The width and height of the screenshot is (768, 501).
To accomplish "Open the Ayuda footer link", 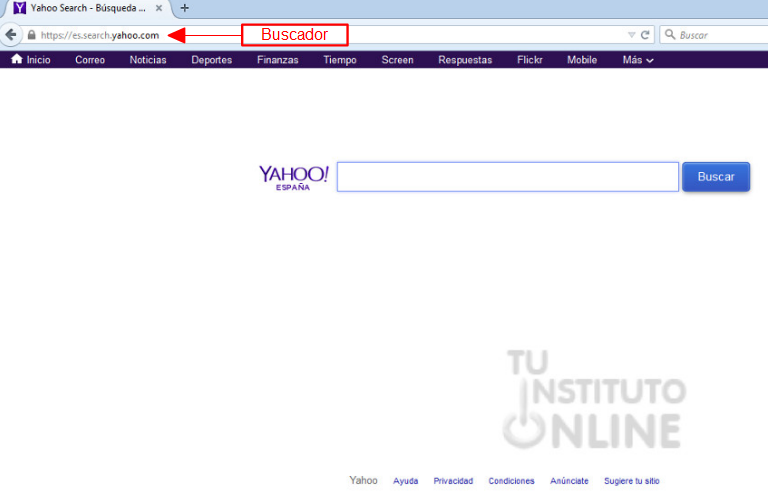I will (x=406, y=481).
